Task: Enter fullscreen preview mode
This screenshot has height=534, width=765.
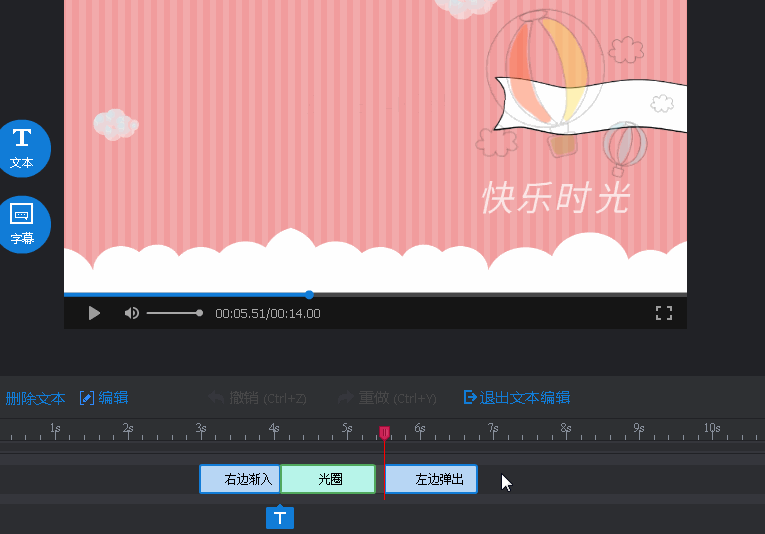Action: pos(664,313)
